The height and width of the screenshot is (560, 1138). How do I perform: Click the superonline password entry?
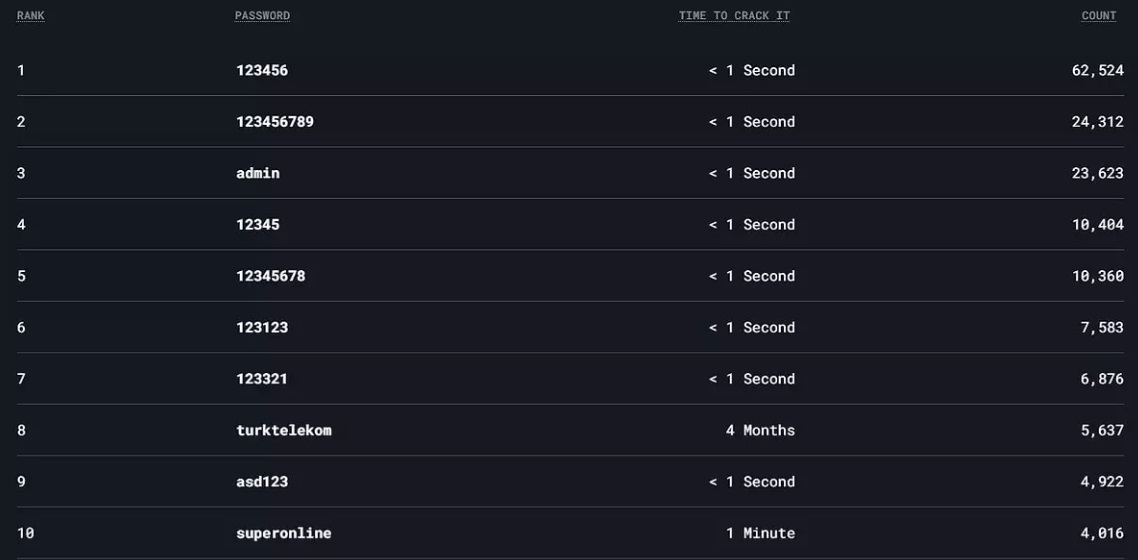point(284,534)
